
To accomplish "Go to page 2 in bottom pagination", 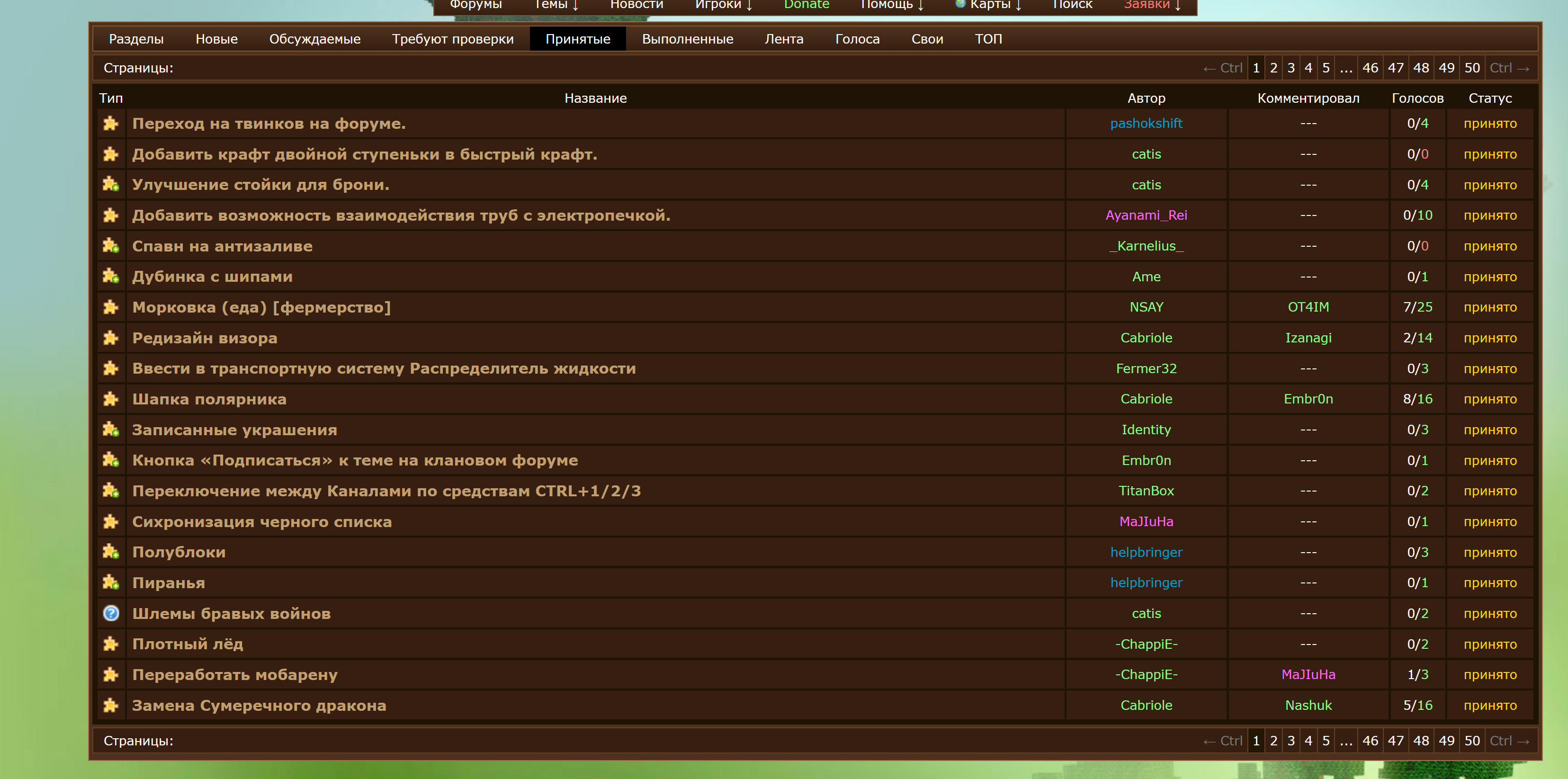I will click(1273, 741).
